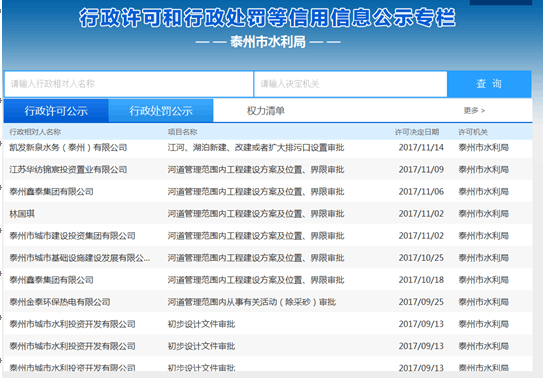This screenshot has height=378, width=543.
Task: Click 泰州鑫泰集团有限公司 in the 2017/11/06 row
Action: [x=51, y=192]
